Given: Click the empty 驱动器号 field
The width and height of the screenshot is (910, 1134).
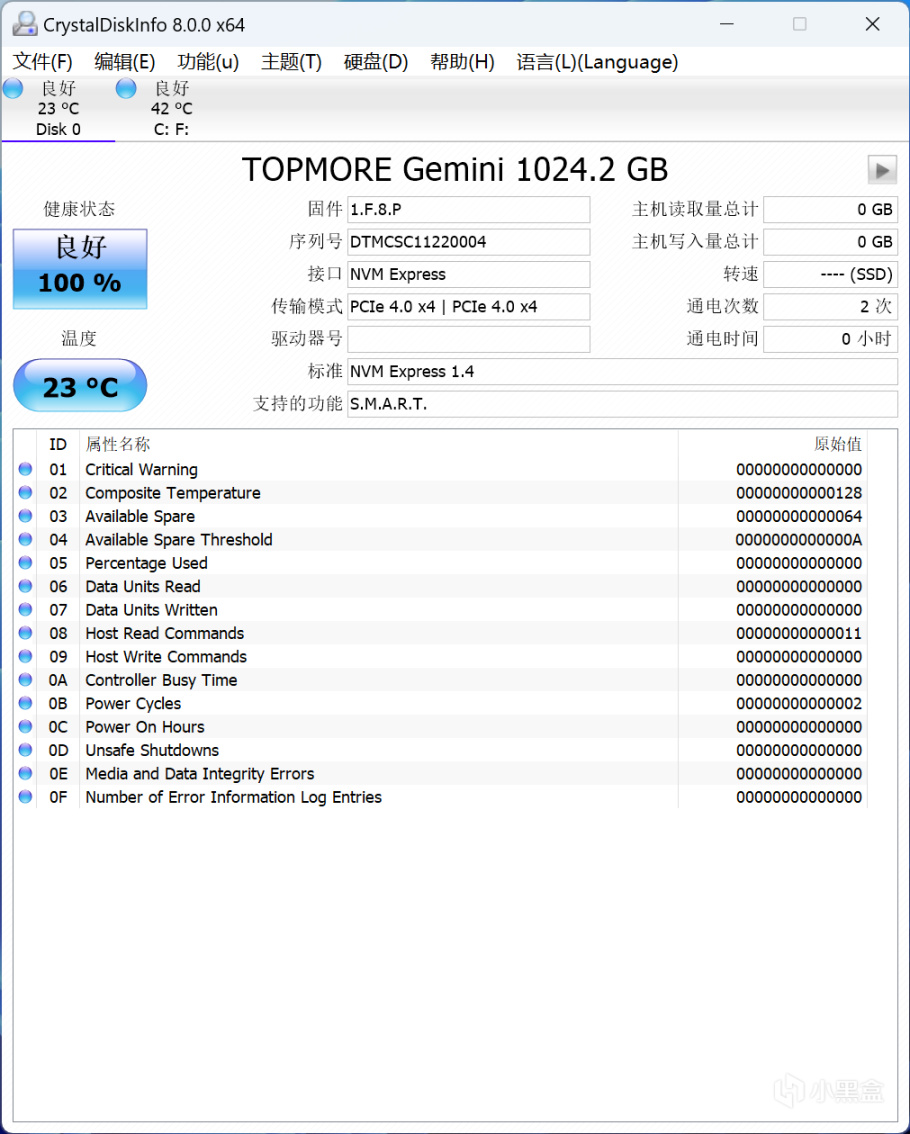Looking at the screenshot, I should [x=468, y=339].
